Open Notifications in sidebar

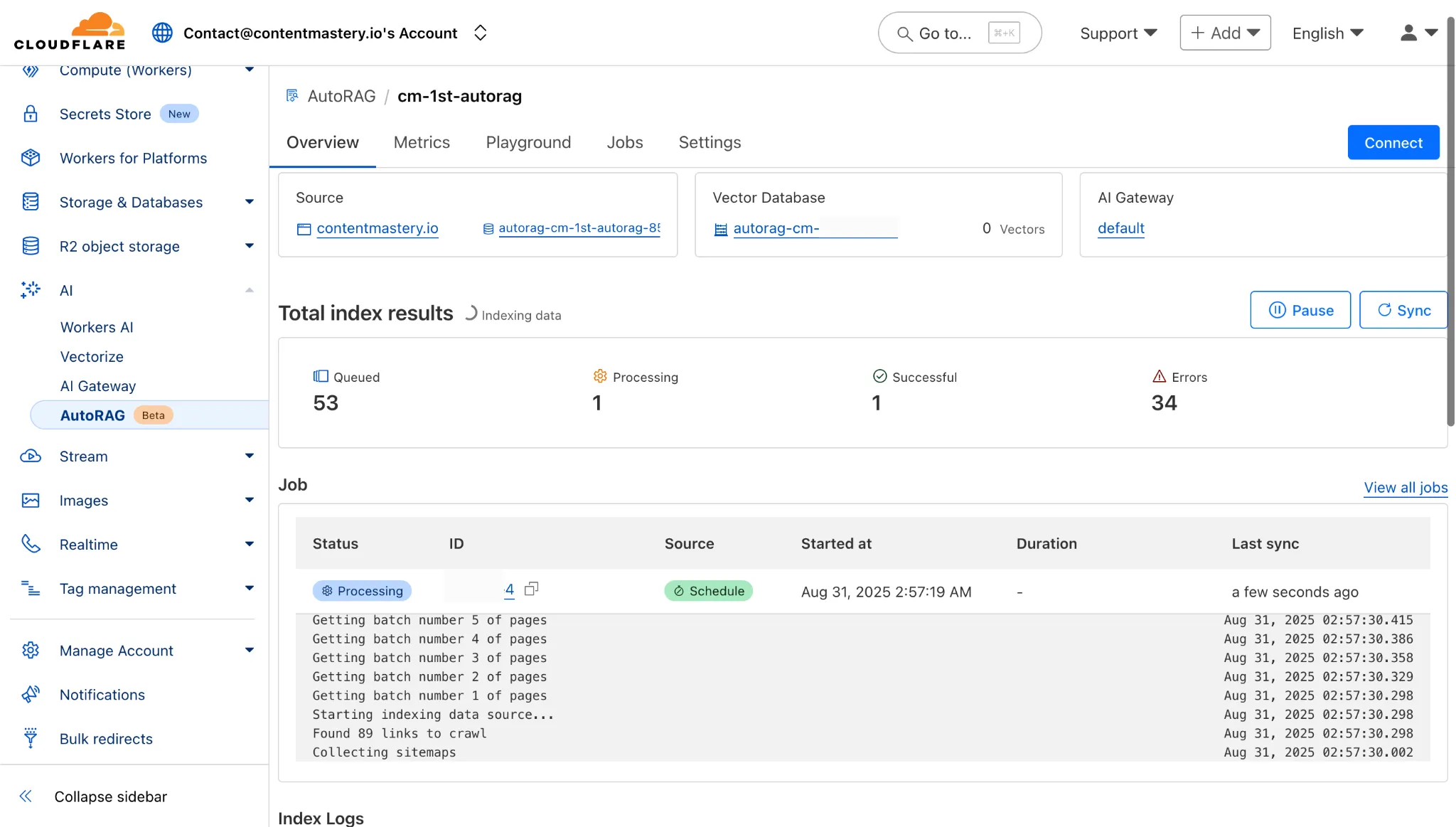(x=102, y=695)
